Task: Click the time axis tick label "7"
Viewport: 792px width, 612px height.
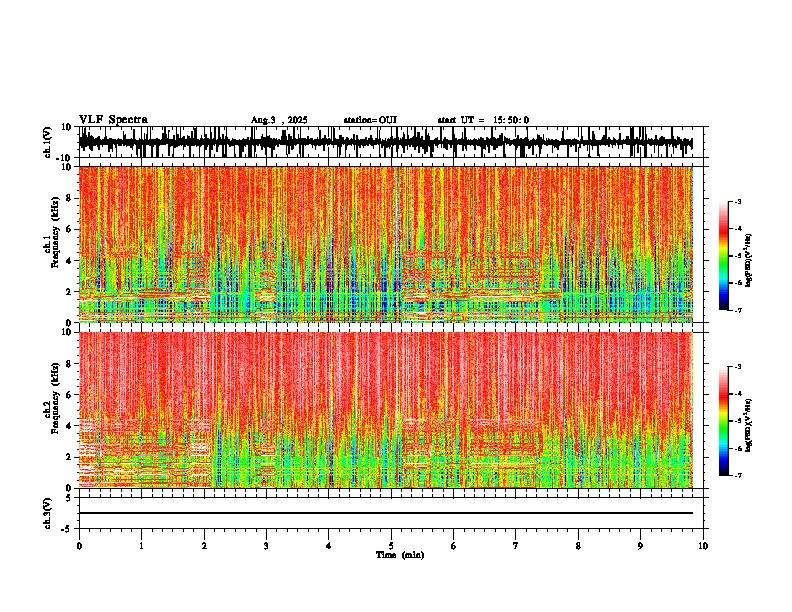Action: (x=516, y=546)
